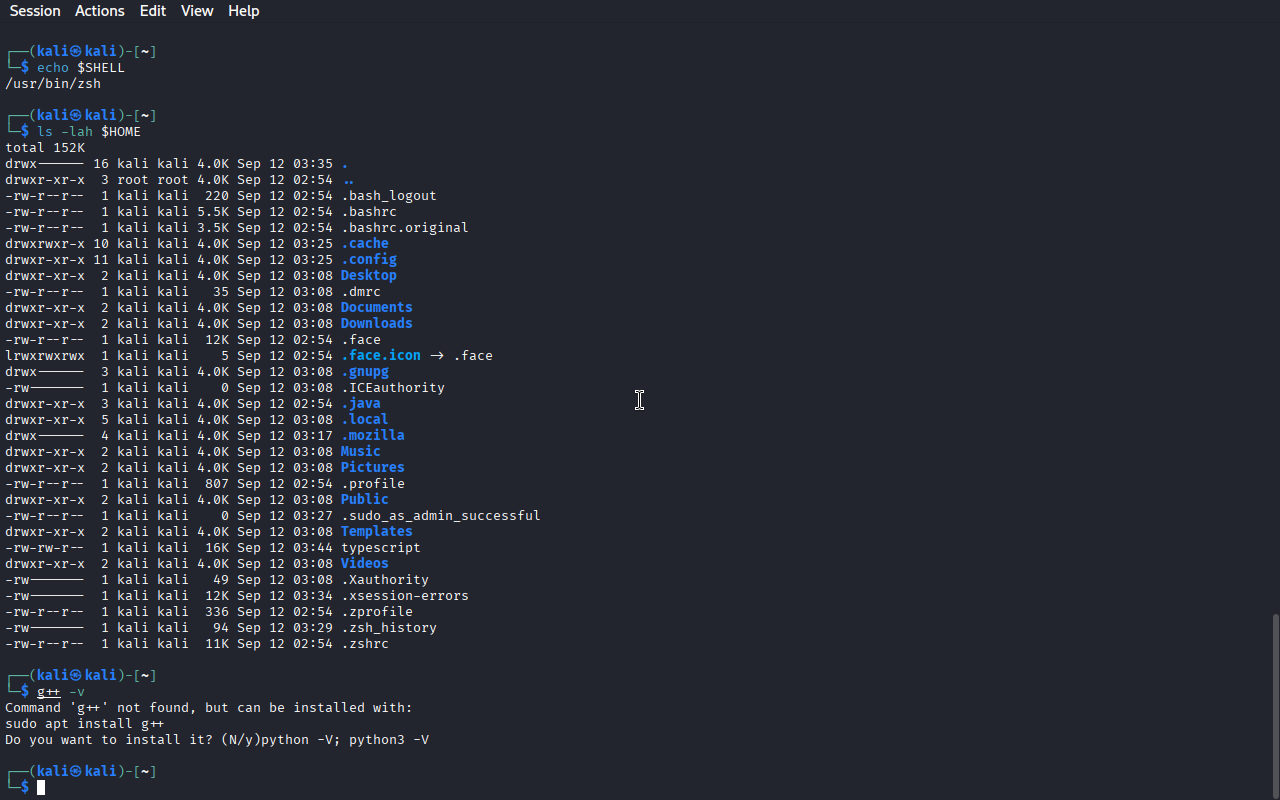Click the '.zshrc' file name
1280x800 pixels.
click(x=365, y=644)
